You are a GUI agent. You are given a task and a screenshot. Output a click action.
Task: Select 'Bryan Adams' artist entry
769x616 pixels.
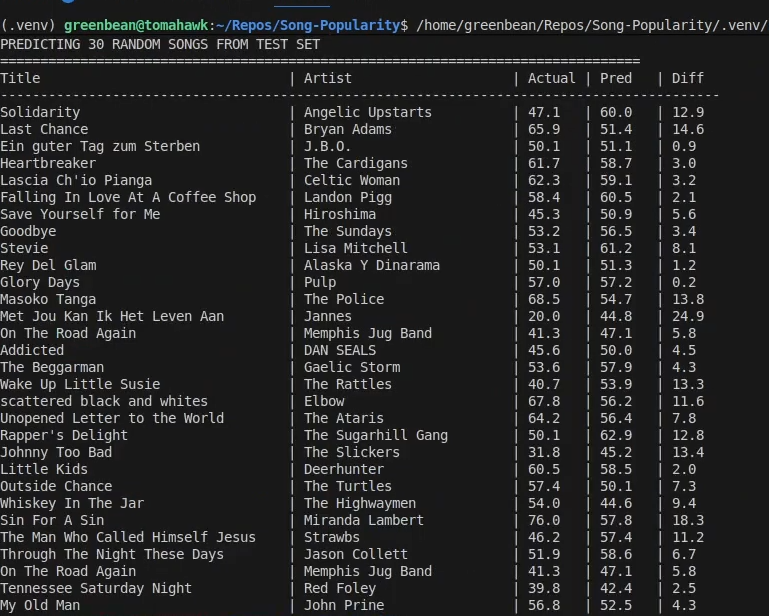[x=348, y=129]
